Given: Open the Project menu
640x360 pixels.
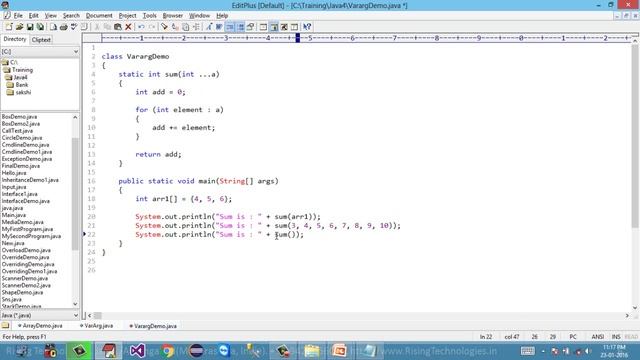Looking at the screenshot, I should (127, 16).
